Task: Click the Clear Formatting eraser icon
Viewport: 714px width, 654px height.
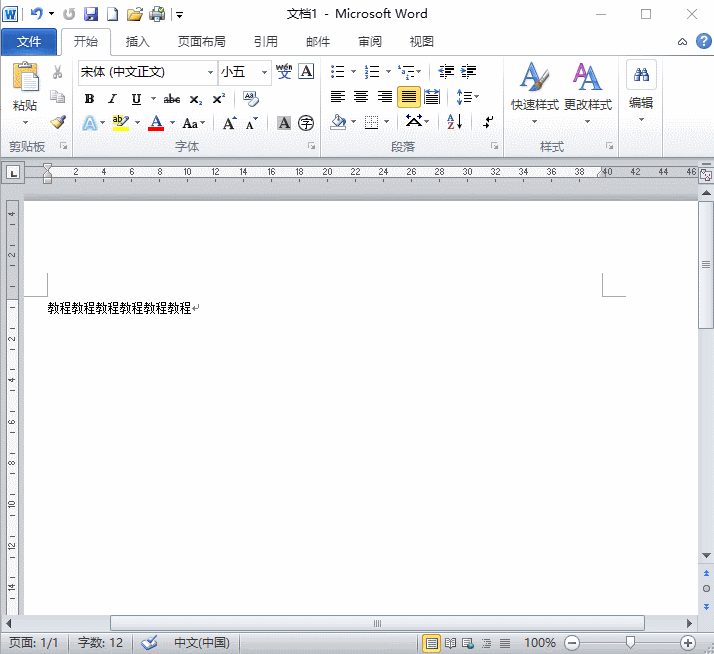Action: [251, 98]
